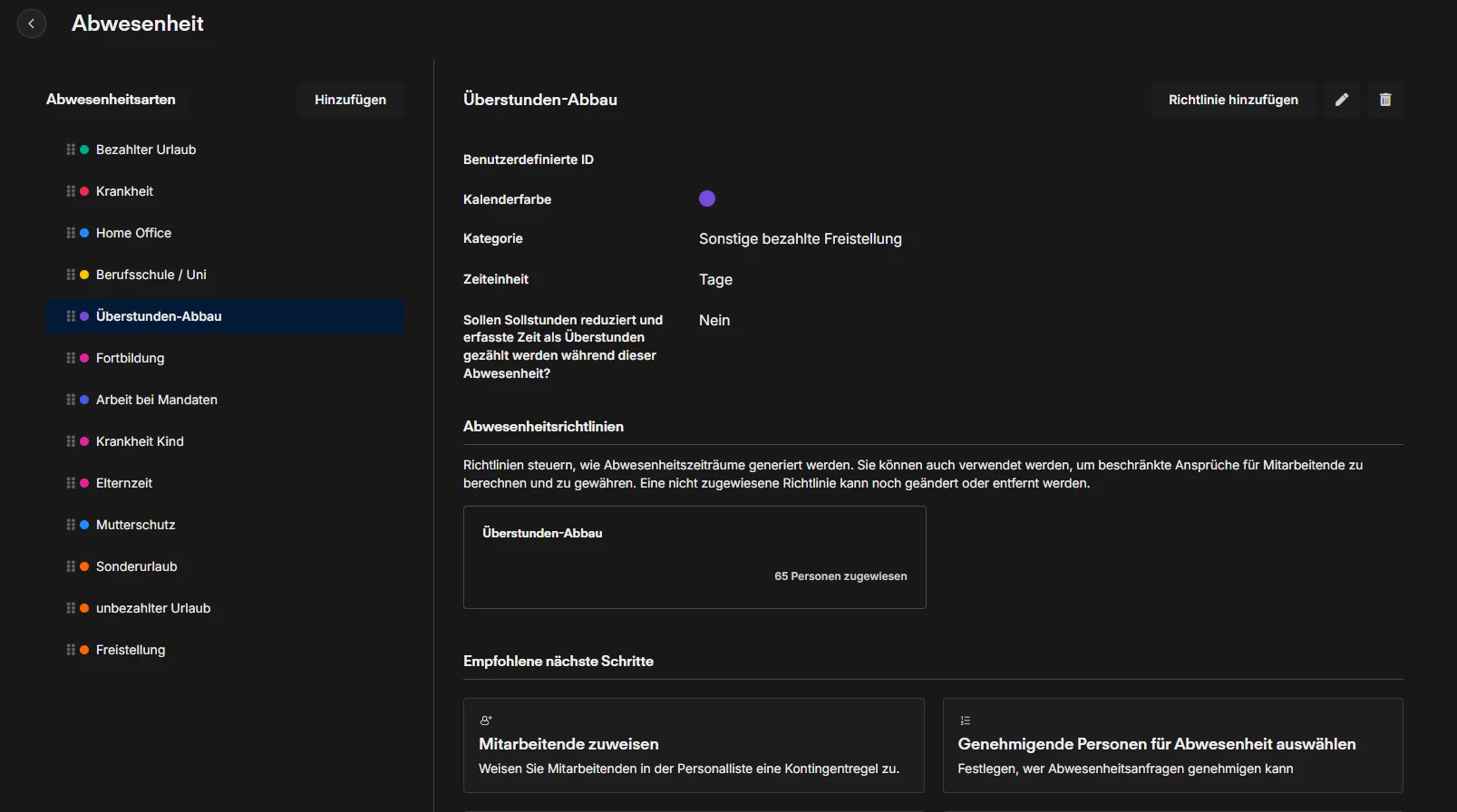Click the "Empfohlene nächste Schritte" heading
The width and height of the screenshot is (1457, 812).
pos(559,662)
